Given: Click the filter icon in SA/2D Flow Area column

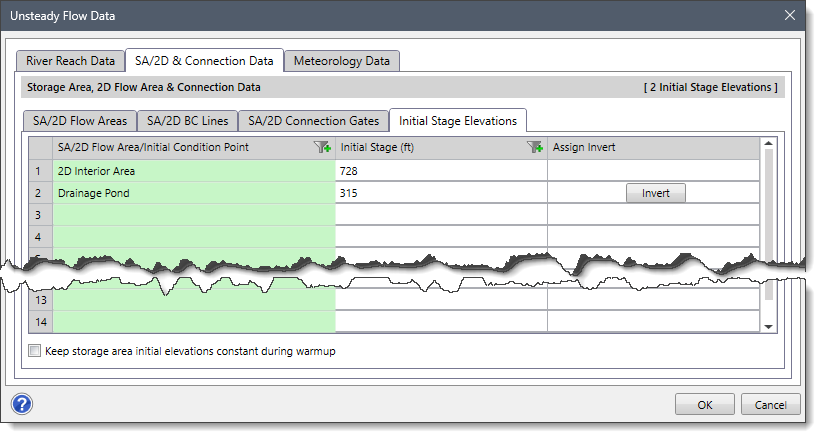Looking at the screenshot, I should pyautogui.click(x=322, y=148).
